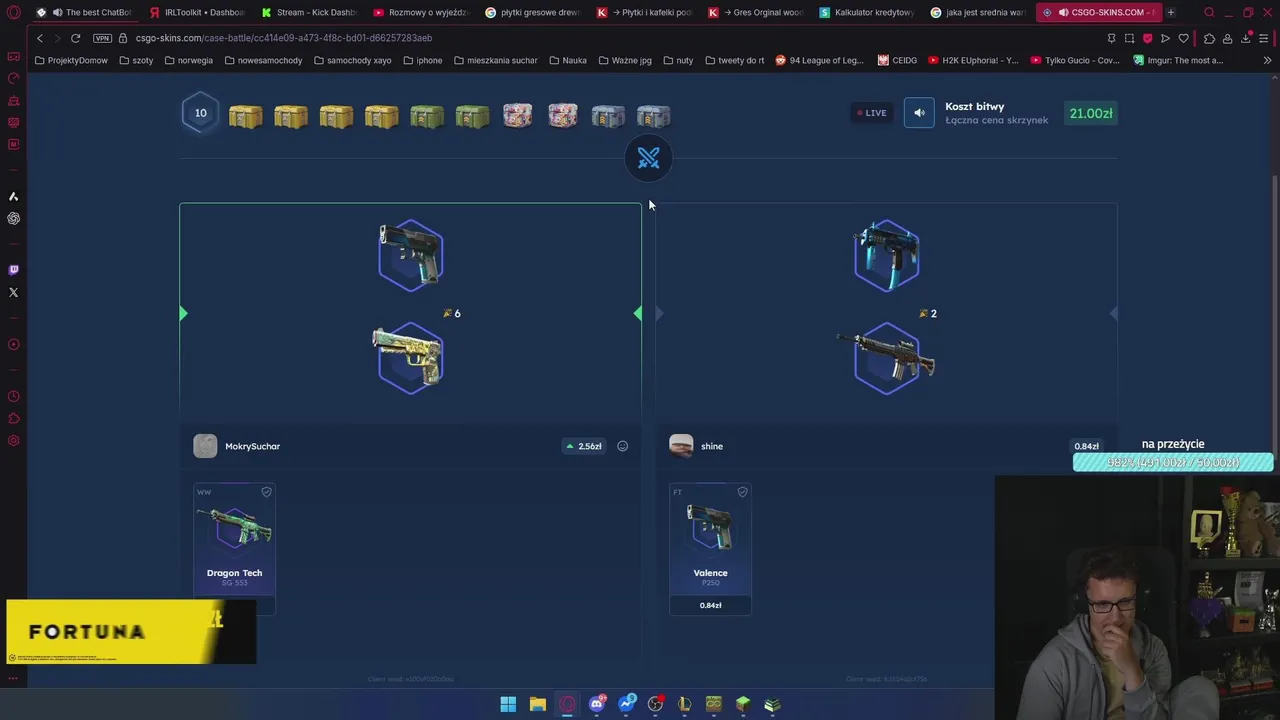This screenshot has height=720, width=1280.
Task: Open the Valence P250 item card
Action: pos(710,548)
